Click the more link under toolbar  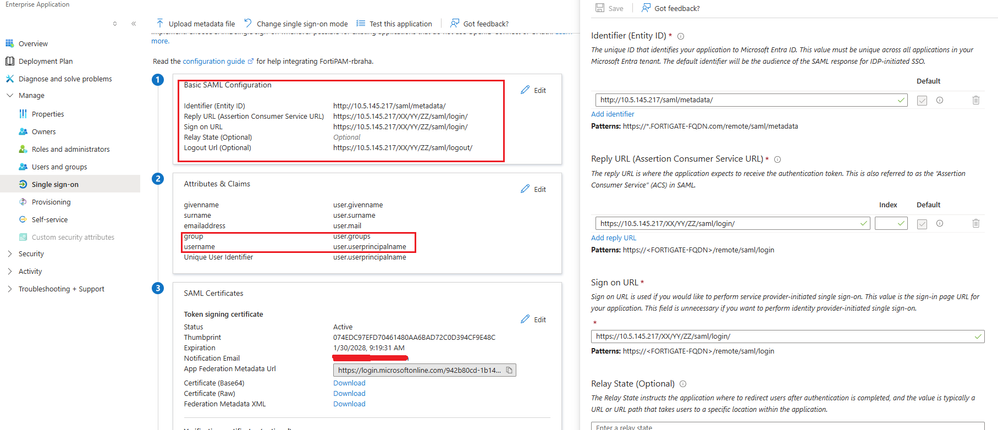[x=160, y=41]
